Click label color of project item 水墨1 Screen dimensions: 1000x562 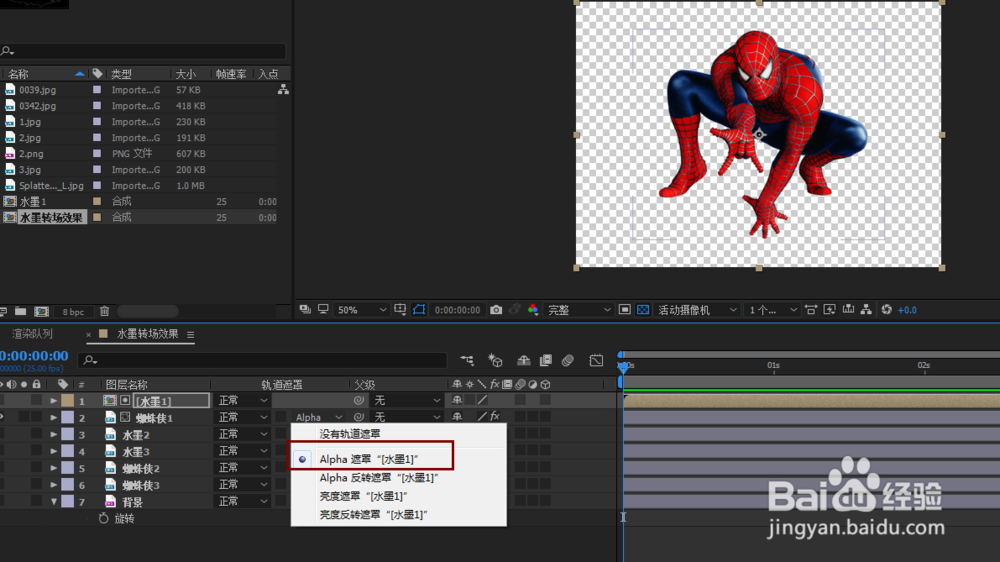click(x=97, y=201)
